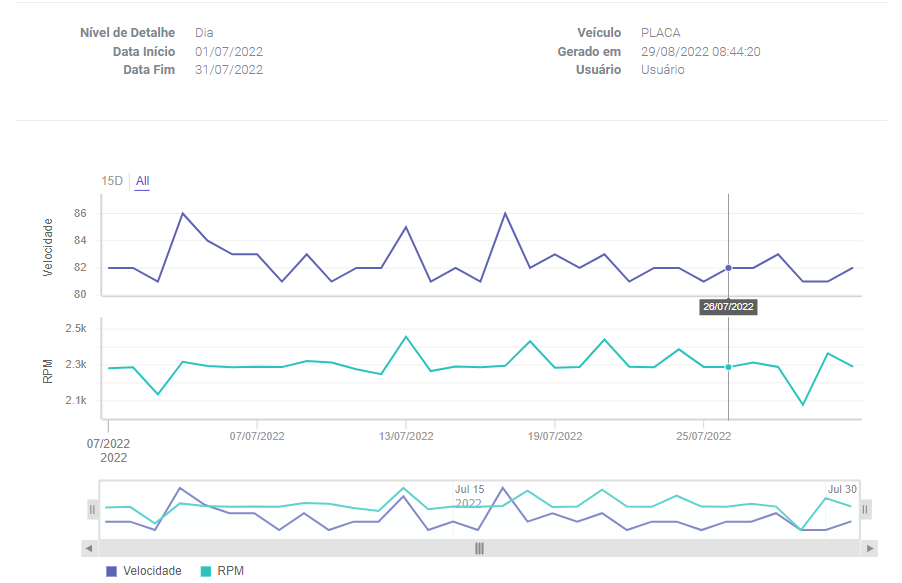Screen dimensions: 902x583
Task: Click the 2.1k tick on the RPM axis
Action: [x=76, y=401]
